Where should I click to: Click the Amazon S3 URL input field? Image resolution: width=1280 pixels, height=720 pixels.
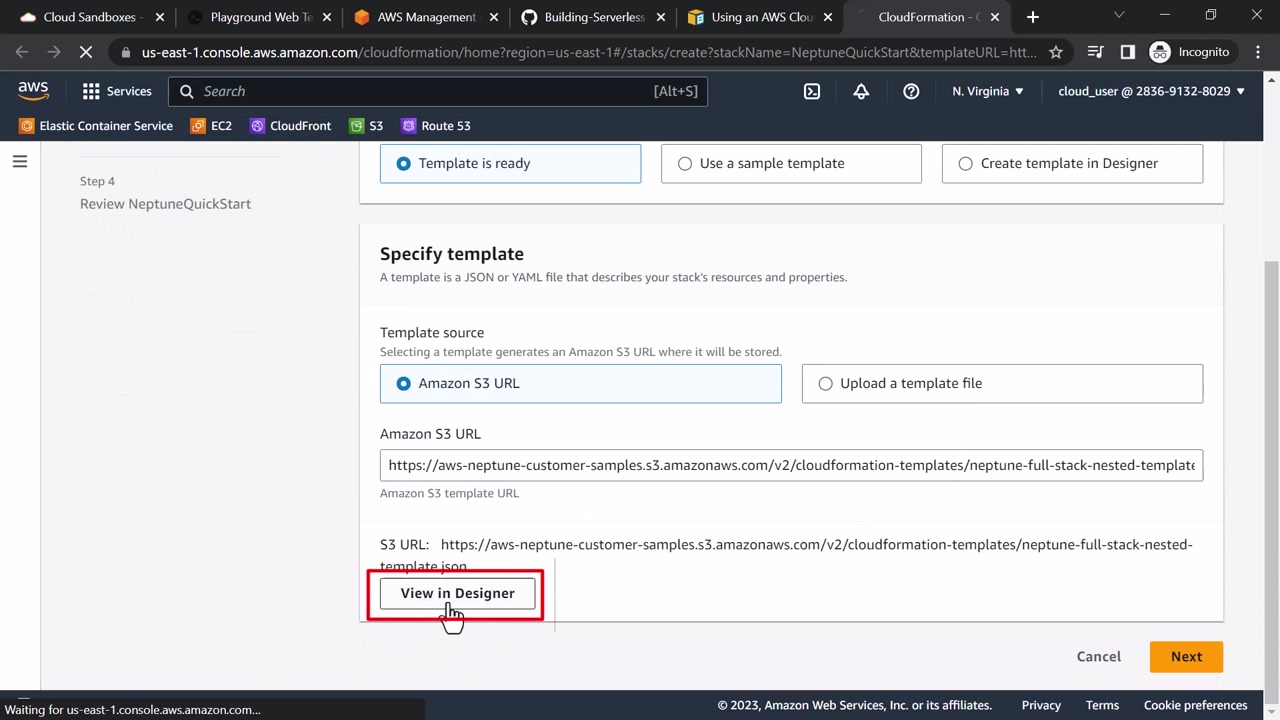tap(791, 465)
